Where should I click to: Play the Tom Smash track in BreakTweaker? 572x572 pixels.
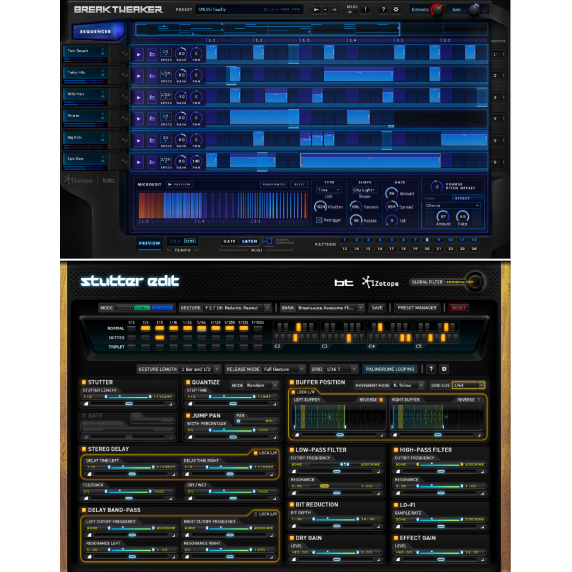click(138, 54)
